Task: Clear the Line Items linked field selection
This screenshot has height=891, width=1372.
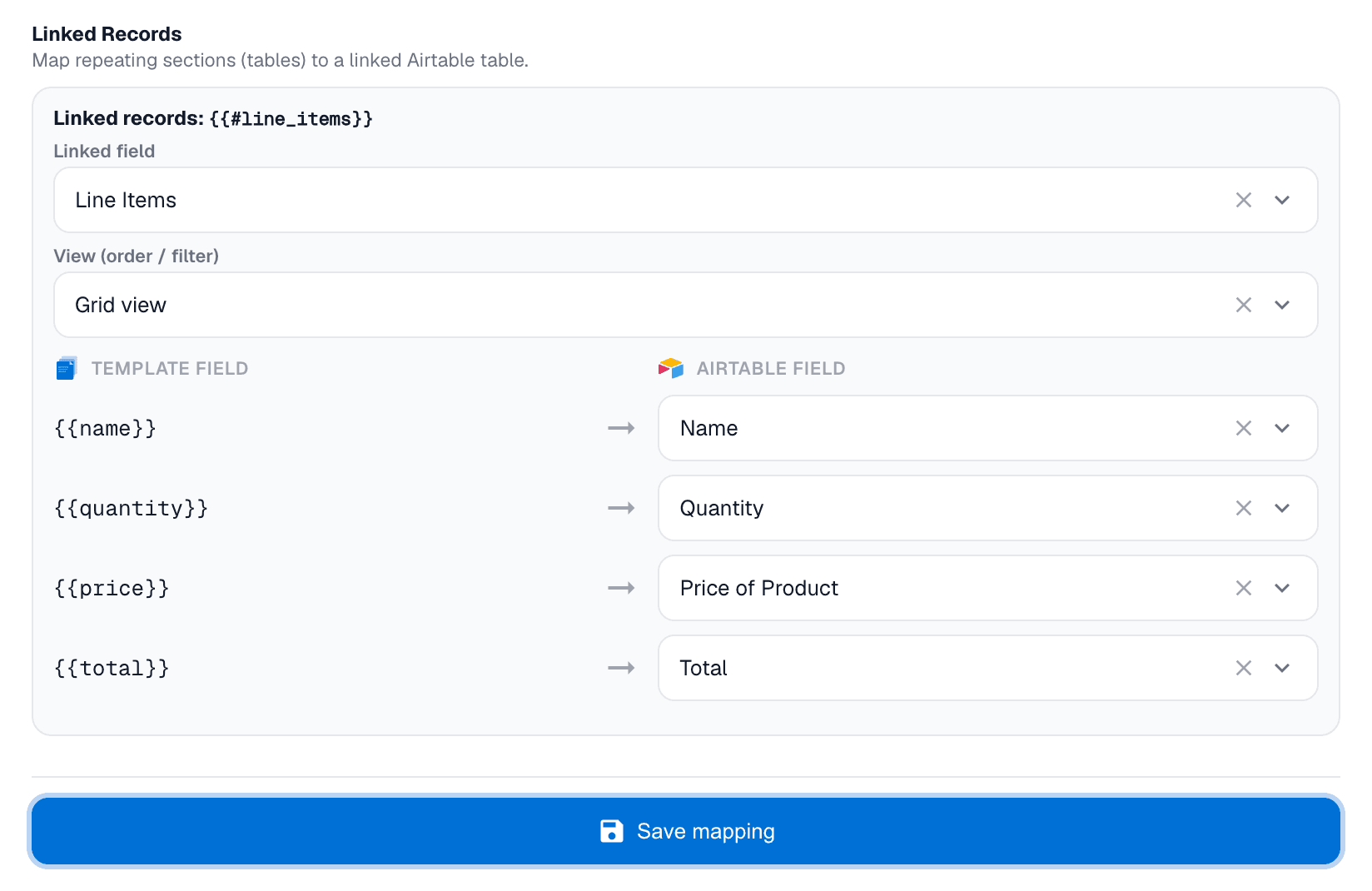Action: pyautogui.click(x=1244, y=200)
